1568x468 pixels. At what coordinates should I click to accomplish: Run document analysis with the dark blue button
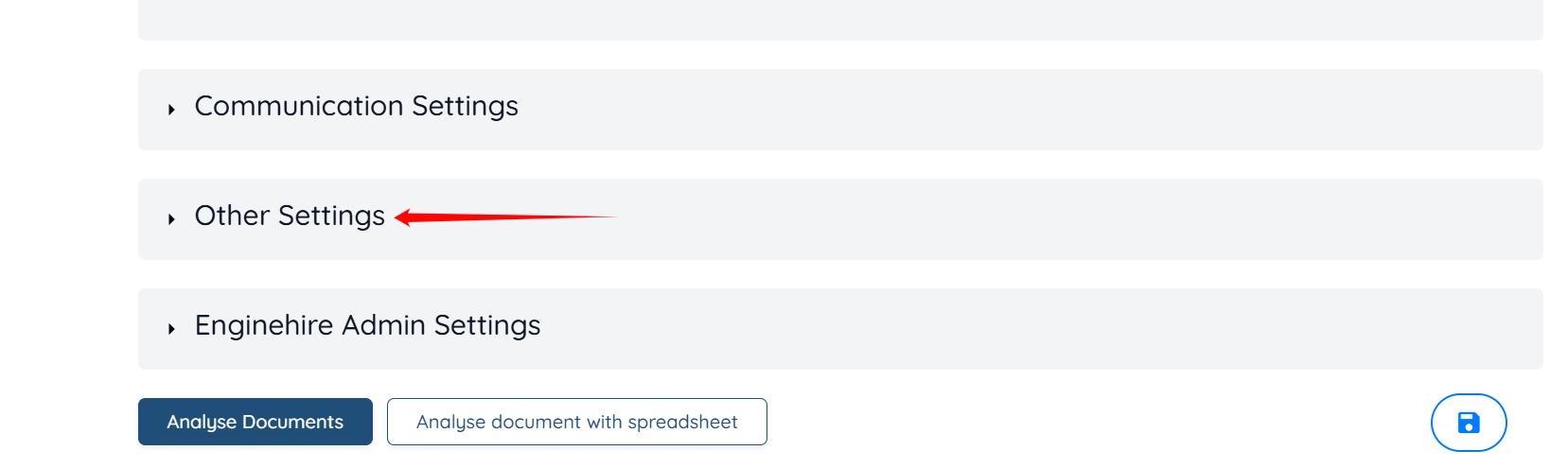255,422
